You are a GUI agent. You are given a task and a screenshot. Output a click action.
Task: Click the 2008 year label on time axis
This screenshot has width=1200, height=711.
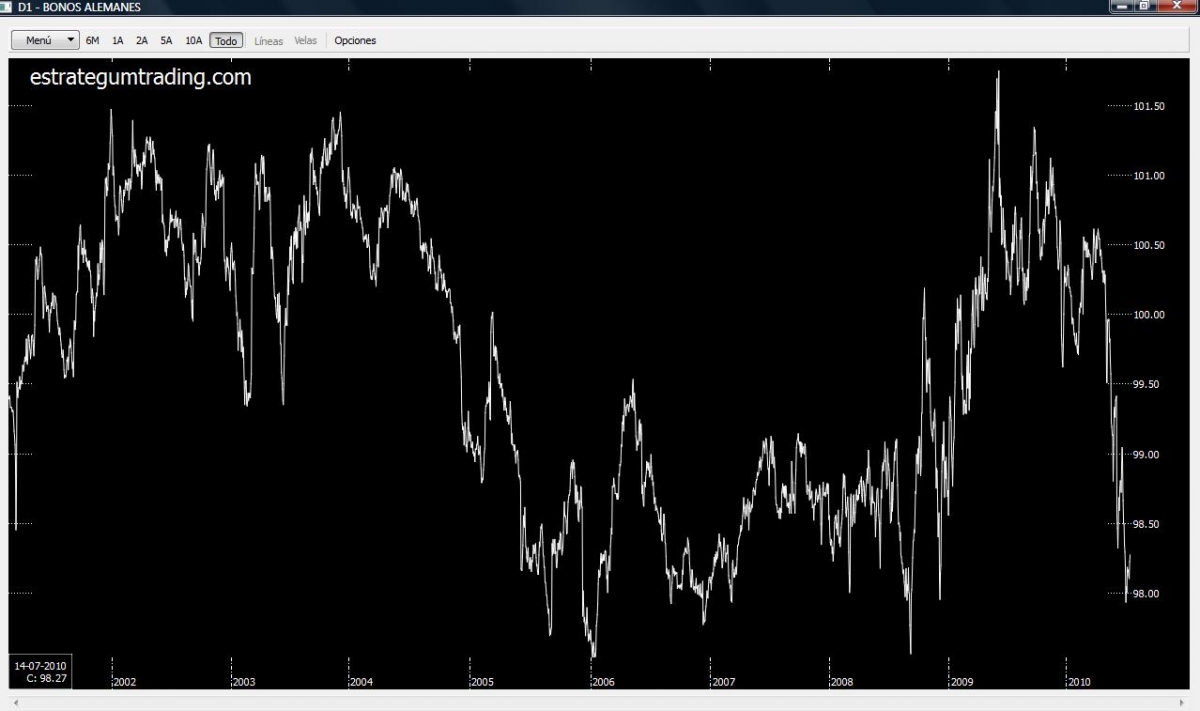(x=841, y=682)
